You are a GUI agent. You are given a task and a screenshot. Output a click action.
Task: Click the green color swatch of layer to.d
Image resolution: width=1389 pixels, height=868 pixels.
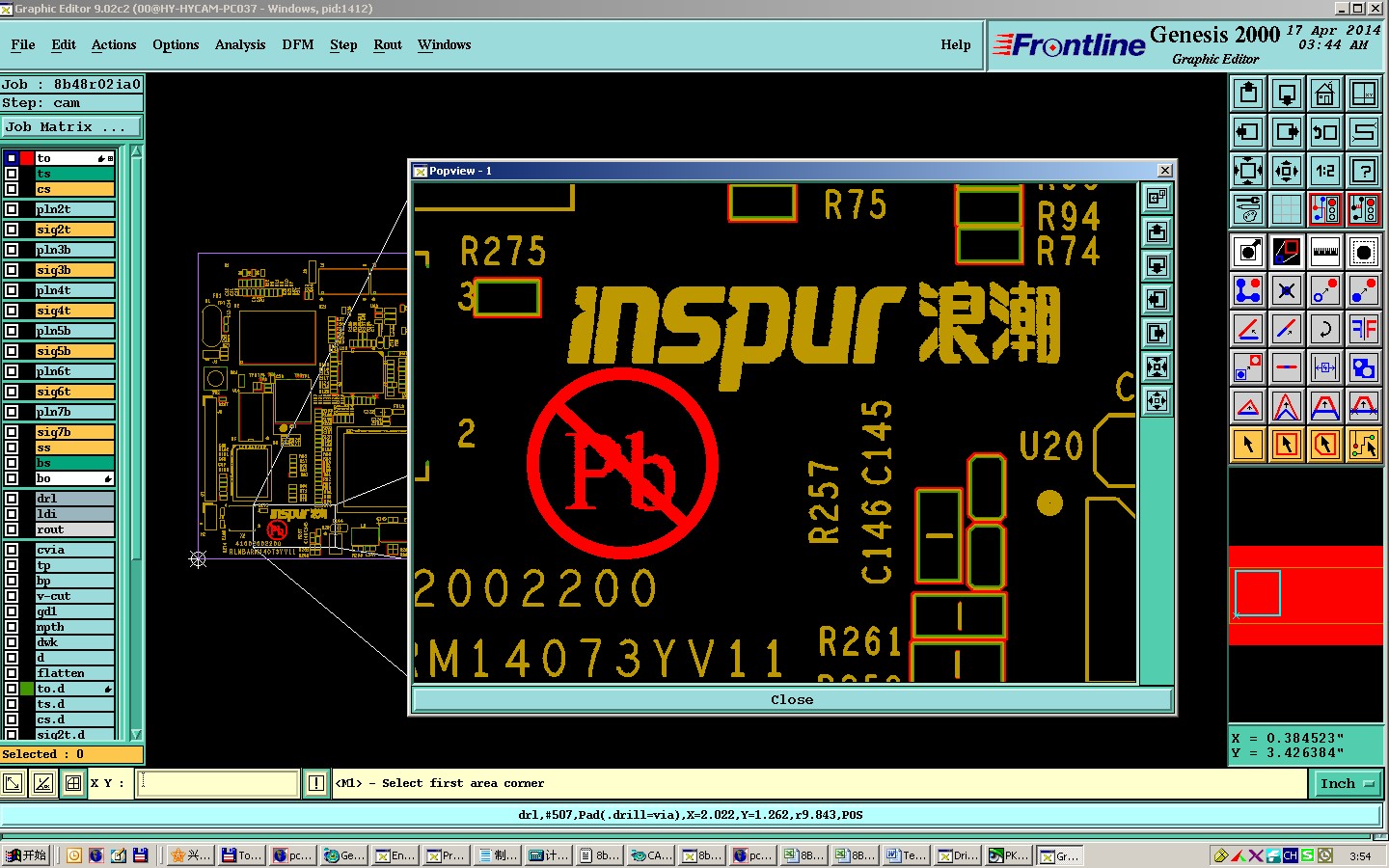[27, 689]
